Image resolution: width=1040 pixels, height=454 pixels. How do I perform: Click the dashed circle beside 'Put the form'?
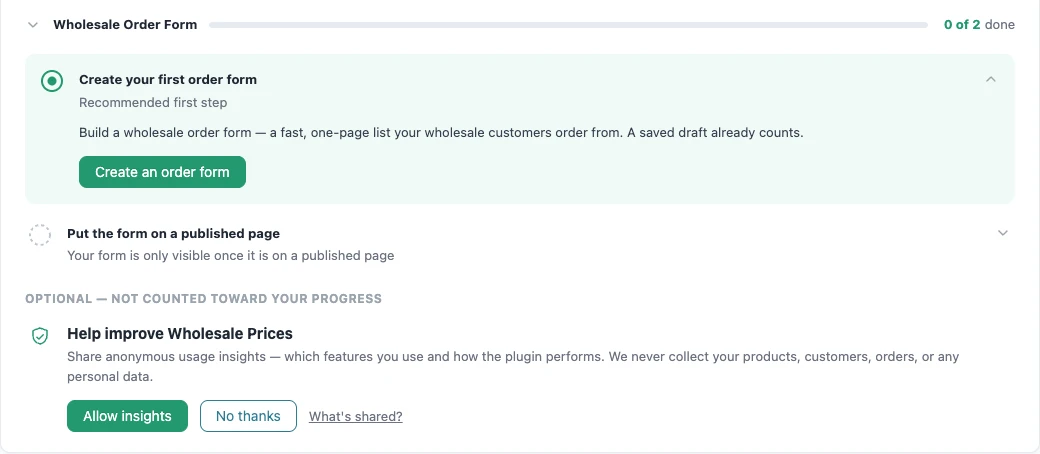(40, 235)
